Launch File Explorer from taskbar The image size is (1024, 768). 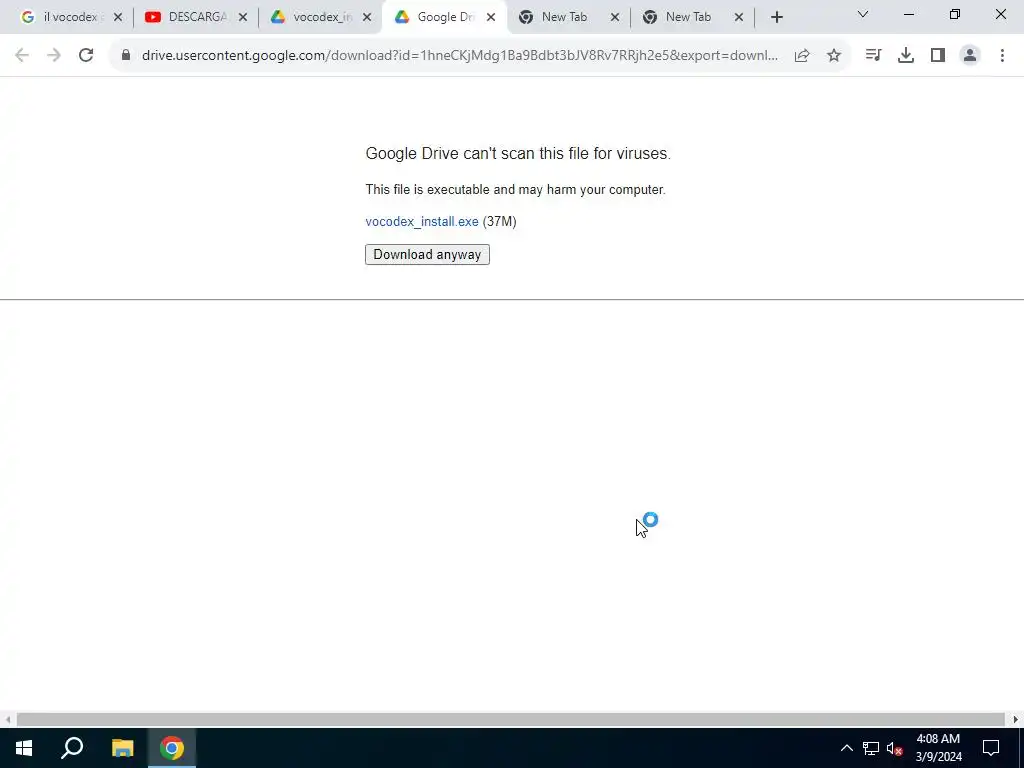[122, 748]
